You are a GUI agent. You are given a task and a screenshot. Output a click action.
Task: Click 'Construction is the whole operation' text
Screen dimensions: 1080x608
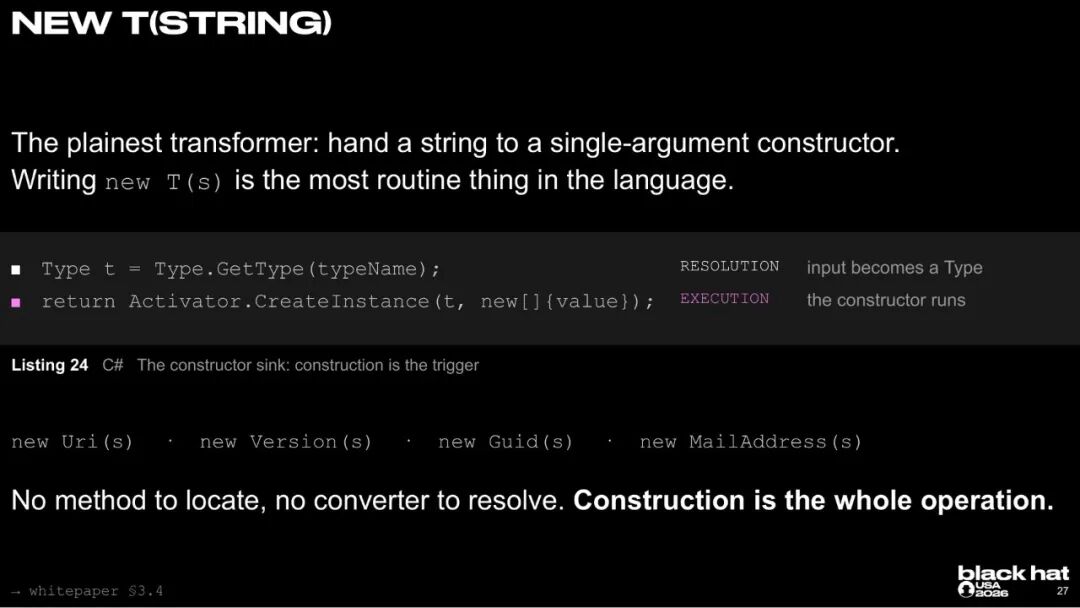point(813,501)
